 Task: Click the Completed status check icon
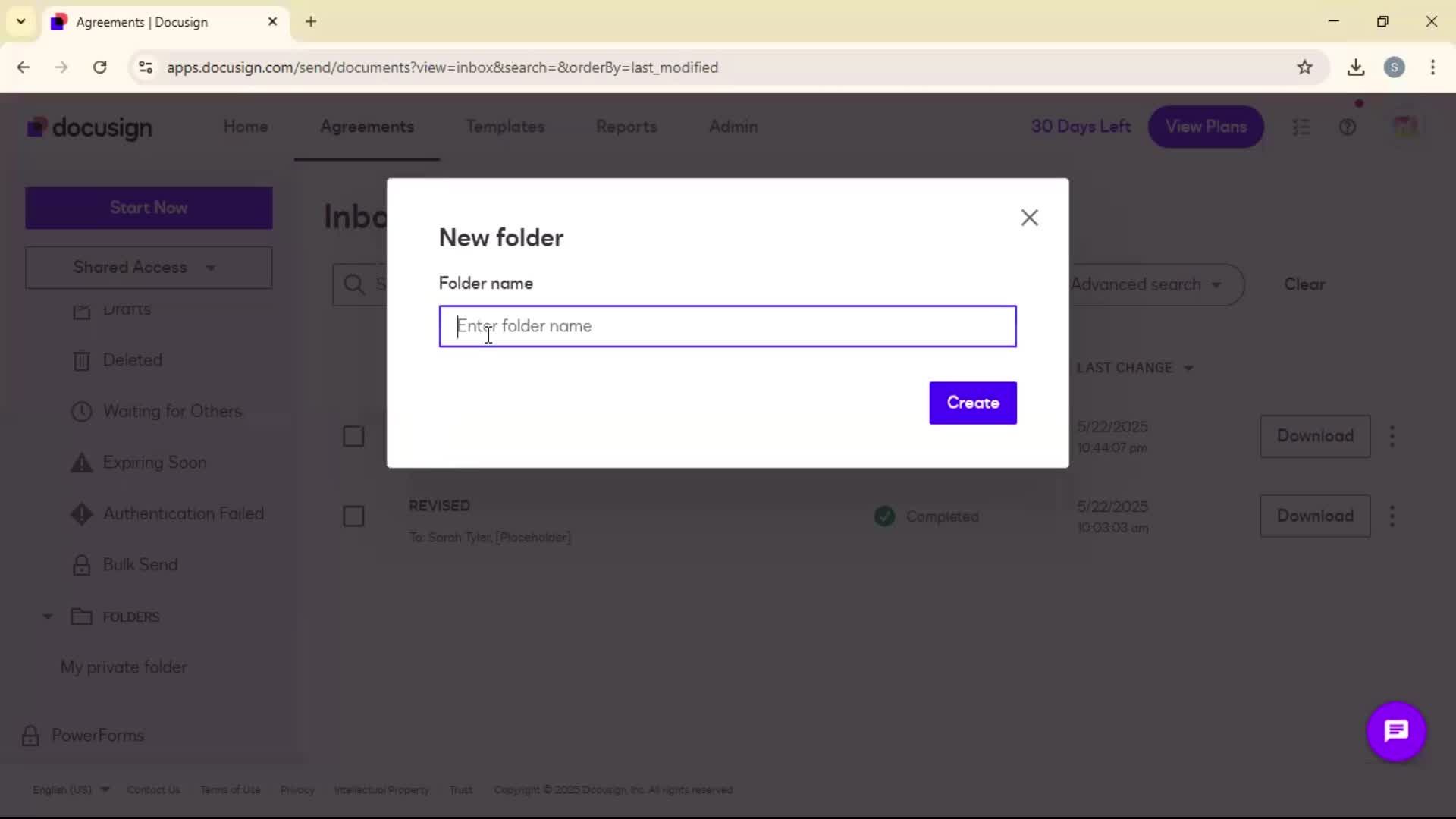[x=884, y=516]
